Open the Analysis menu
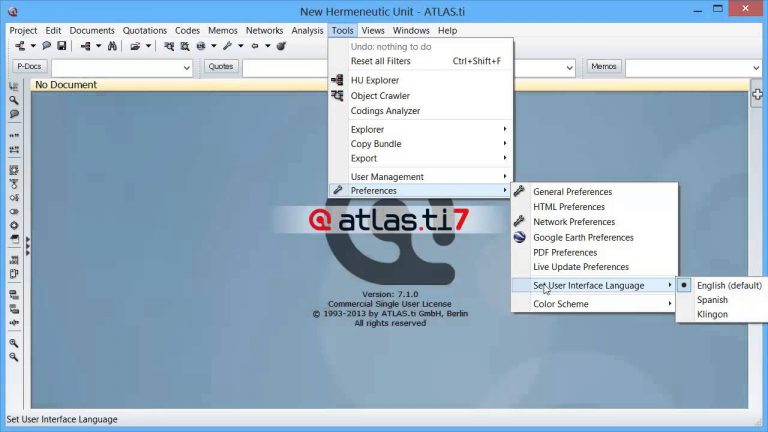Screen dimensions: 768x432 pyautogui.click(x=307, y=30)
